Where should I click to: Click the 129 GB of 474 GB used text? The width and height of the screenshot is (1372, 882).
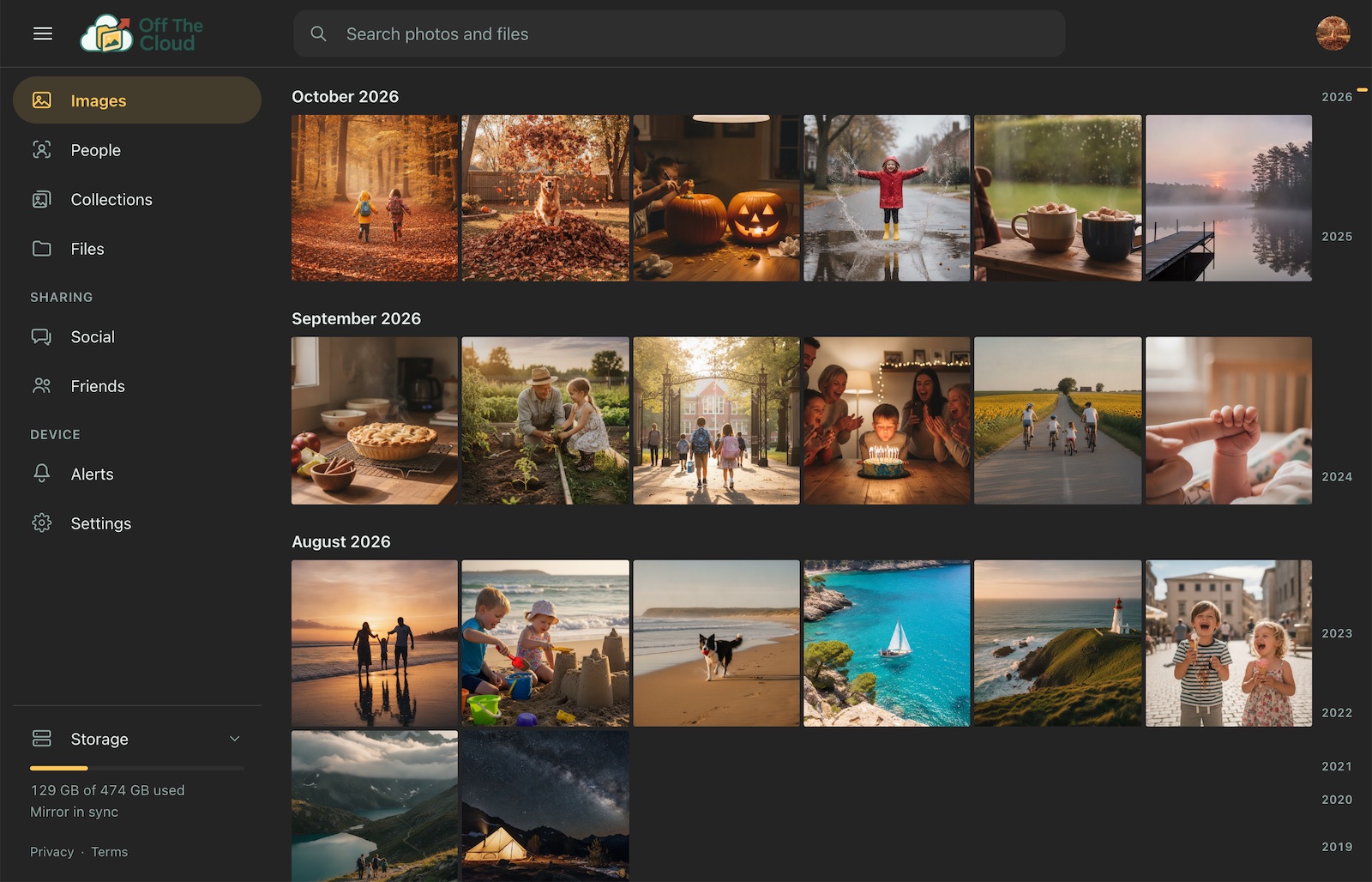[x=108, y=790]
